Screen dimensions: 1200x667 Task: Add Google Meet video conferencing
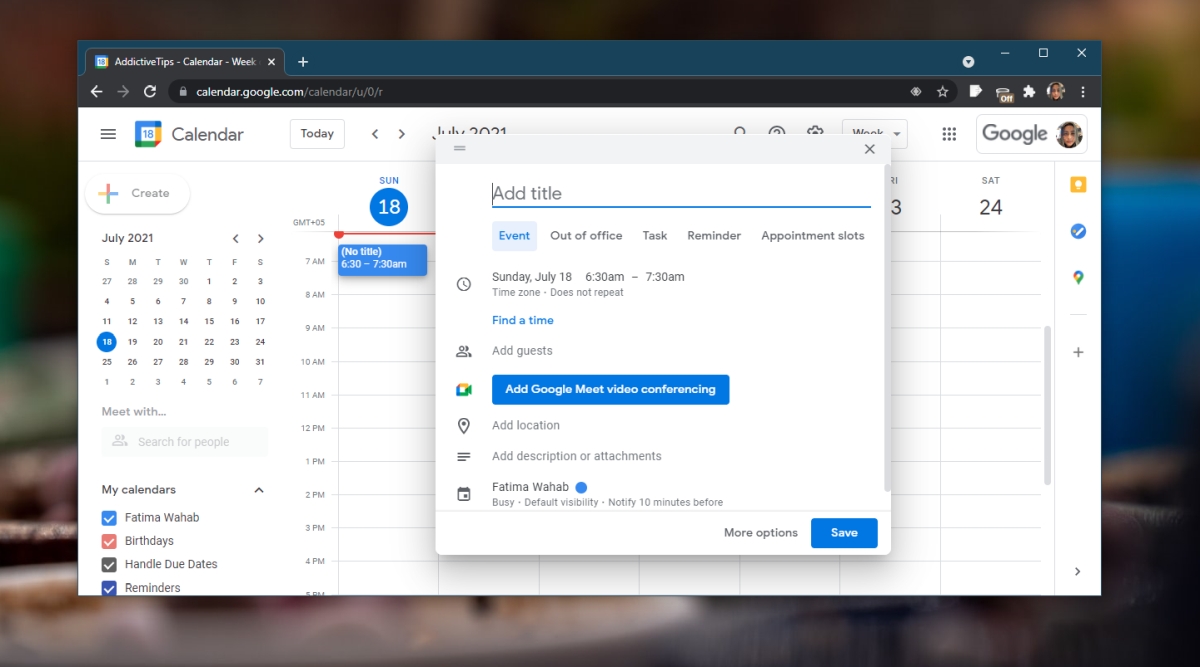[x=610, y=390]
